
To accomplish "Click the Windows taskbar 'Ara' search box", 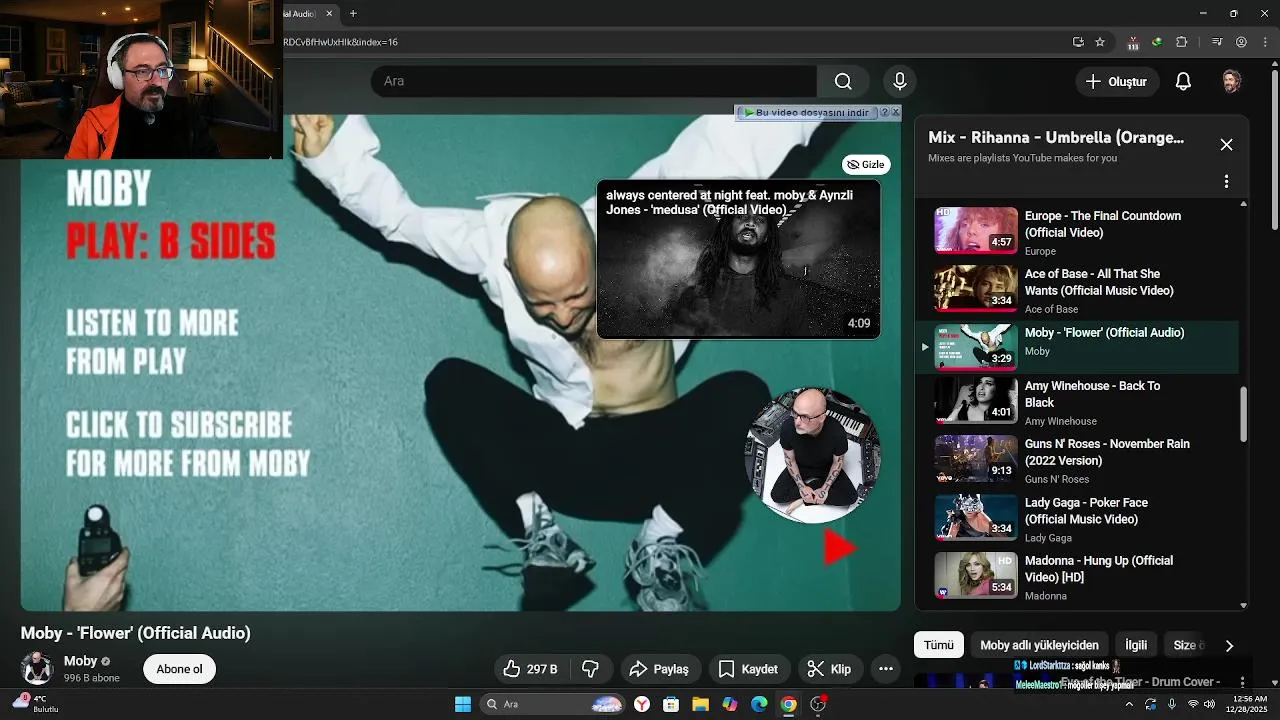I will (552, 704).
